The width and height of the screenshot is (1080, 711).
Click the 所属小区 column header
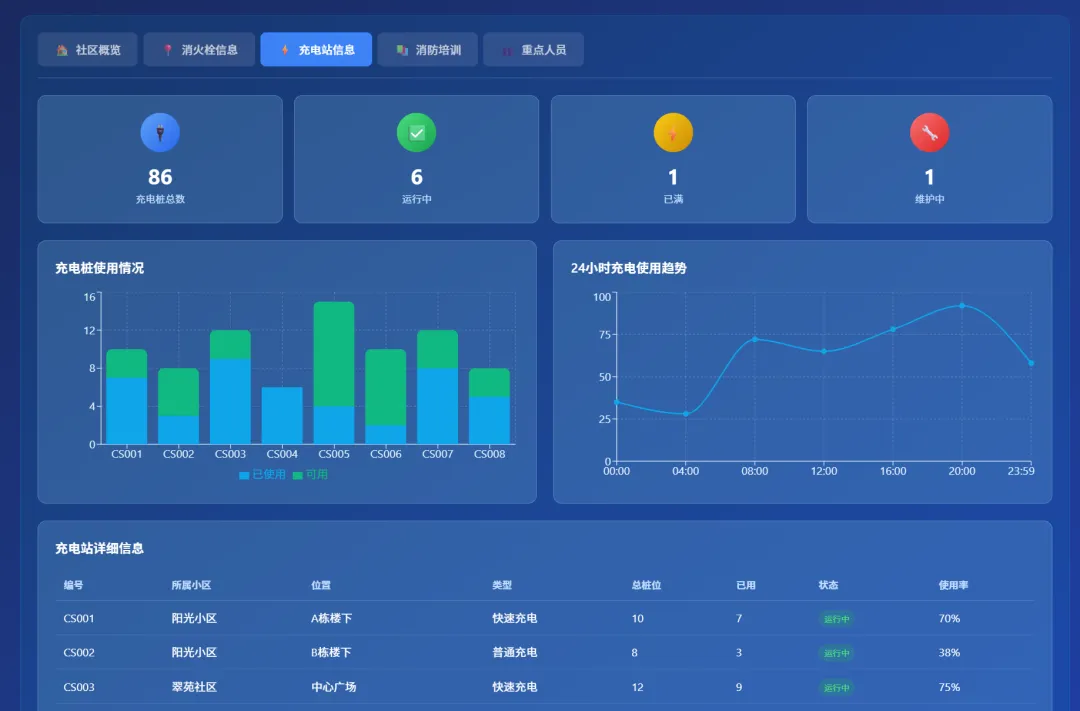pyautogui.click(x=191, y=585)
